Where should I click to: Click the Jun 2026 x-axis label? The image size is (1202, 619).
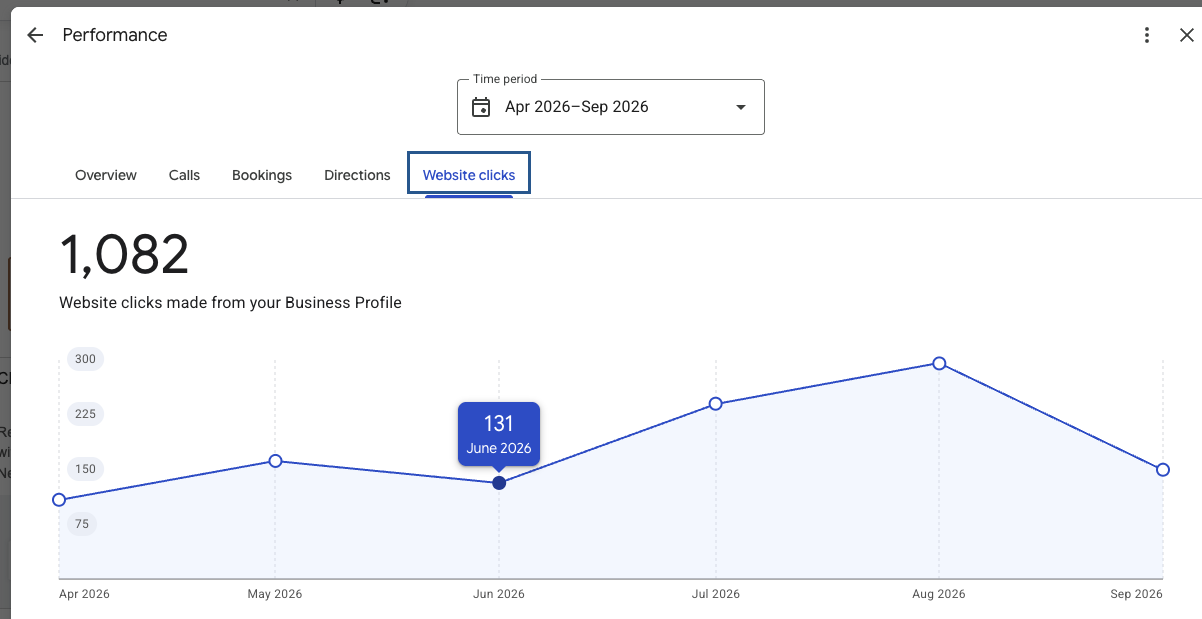[x=499, y=594]
